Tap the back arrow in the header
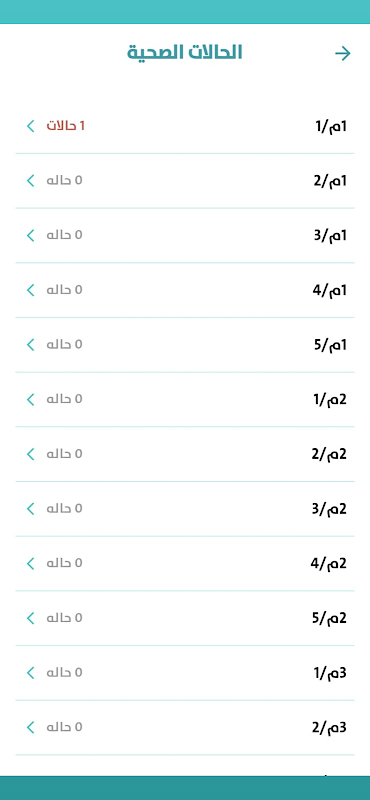370x800 pixels. pyautogui.click(x=343, y=54)
